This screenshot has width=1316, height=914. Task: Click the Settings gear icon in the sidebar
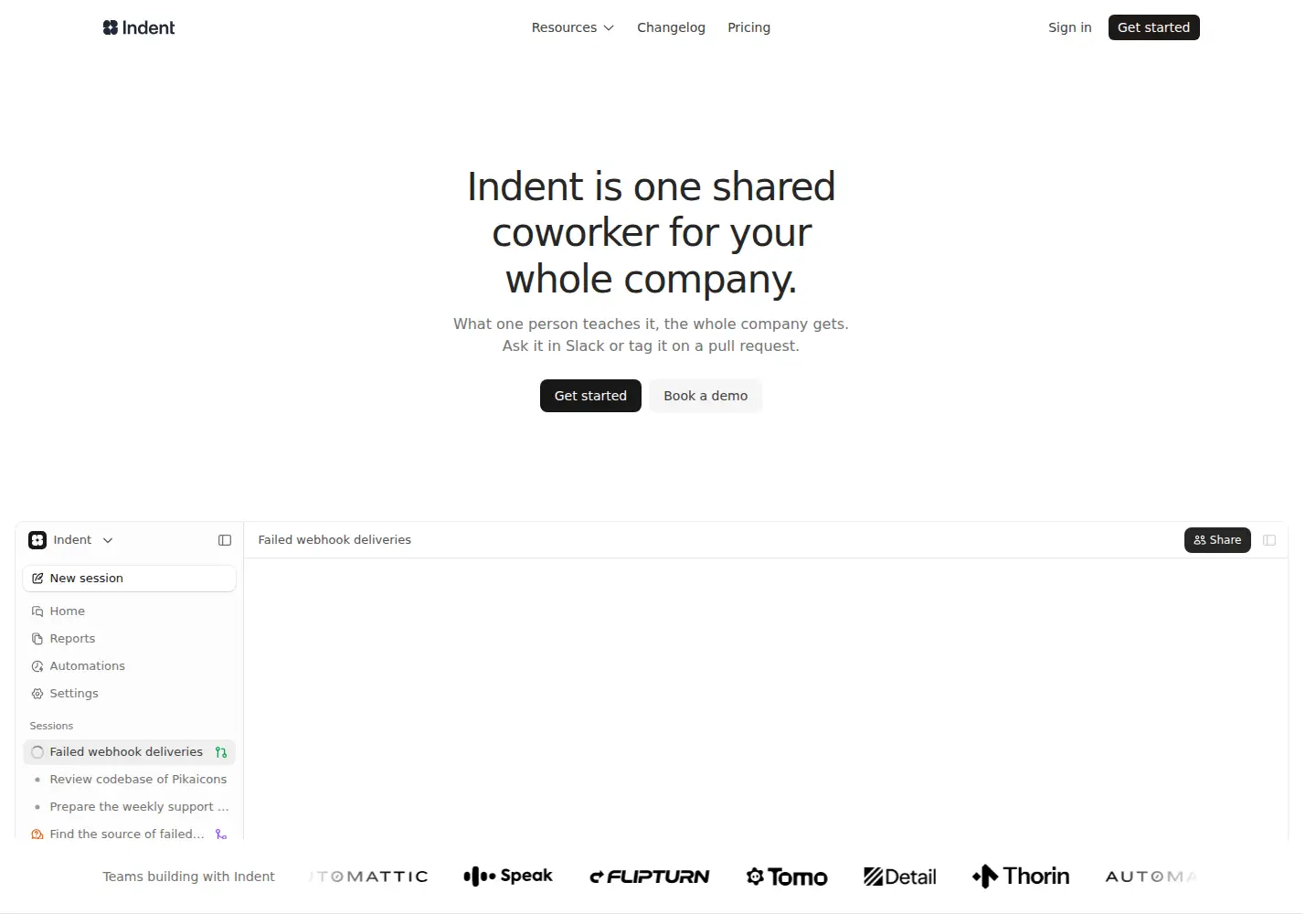coord(37,694)
